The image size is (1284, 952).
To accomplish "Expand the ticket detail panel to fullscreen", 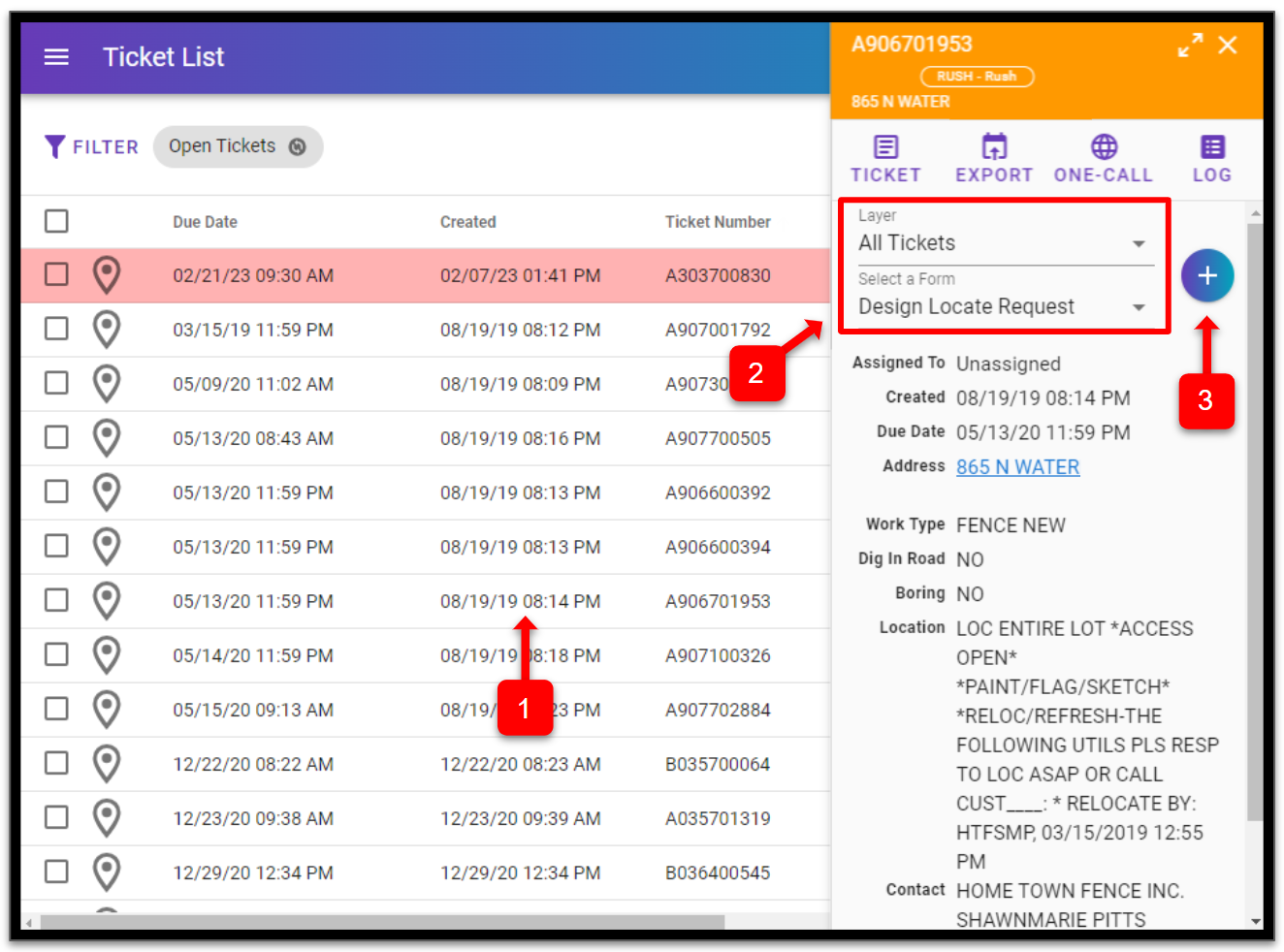I will pyautogui.click(x=1191, y=45).
